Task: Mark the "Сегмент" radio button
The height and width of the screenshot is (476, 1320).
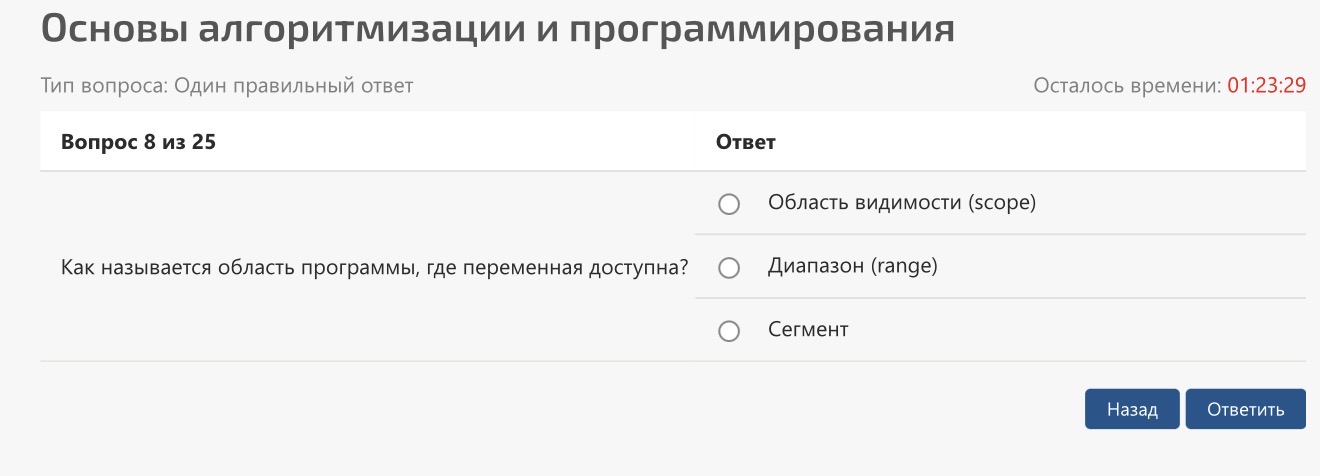Action: (x=729, y=331)
